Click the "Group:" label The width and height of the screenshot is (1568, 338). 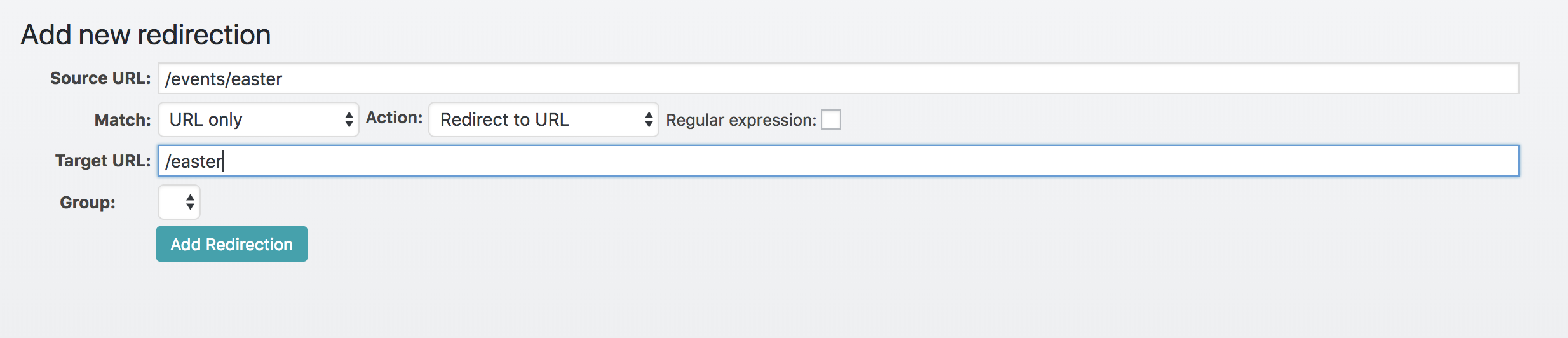coord(88,203)
